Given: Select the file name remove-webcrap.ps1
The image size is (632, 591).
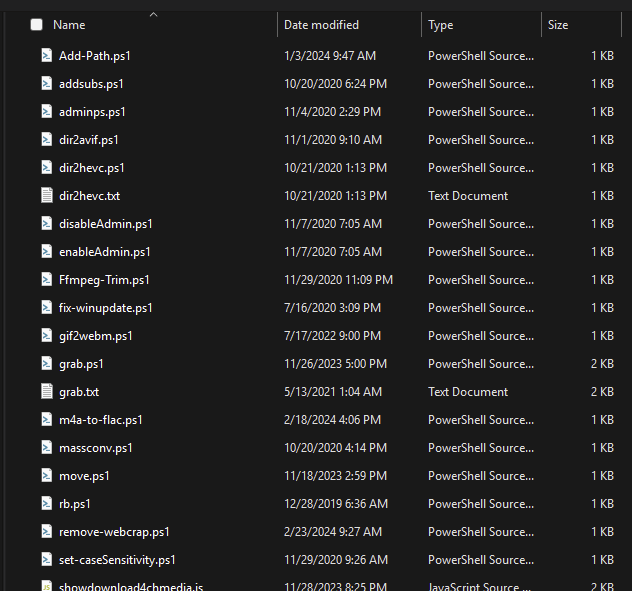Looking at the screenshot, I should pyautogui.click(x=114, y=532).
